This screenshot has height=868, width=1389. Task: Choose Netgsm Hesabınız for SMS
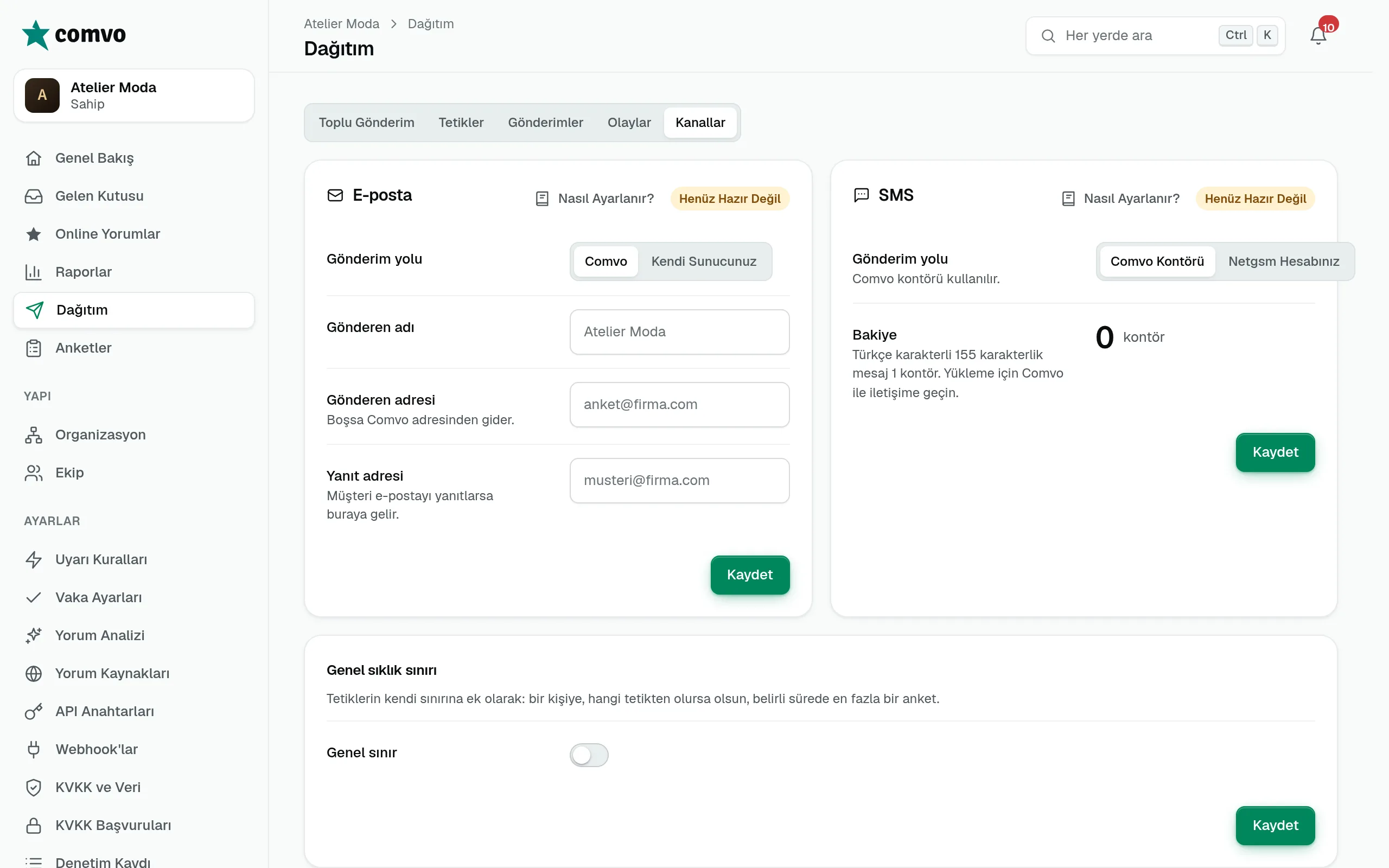(1283, 261)
